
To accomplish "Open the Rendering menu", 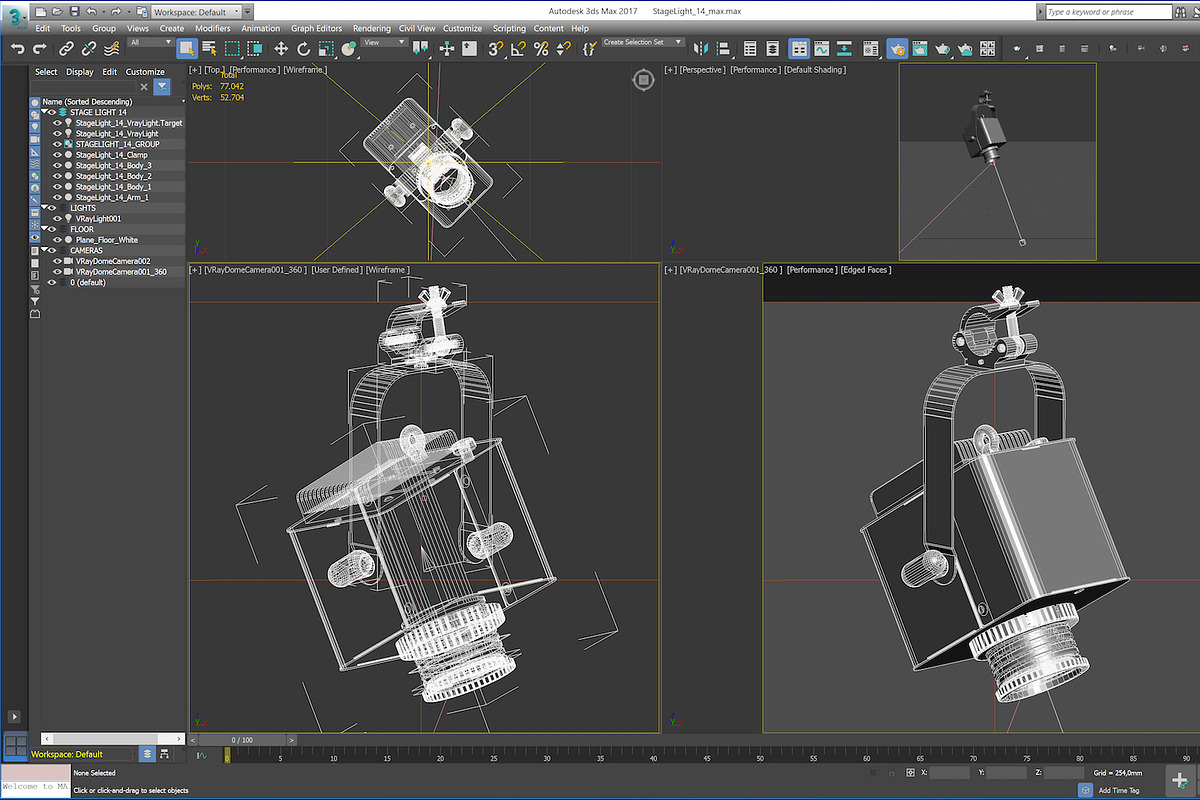I will point(372,29).
